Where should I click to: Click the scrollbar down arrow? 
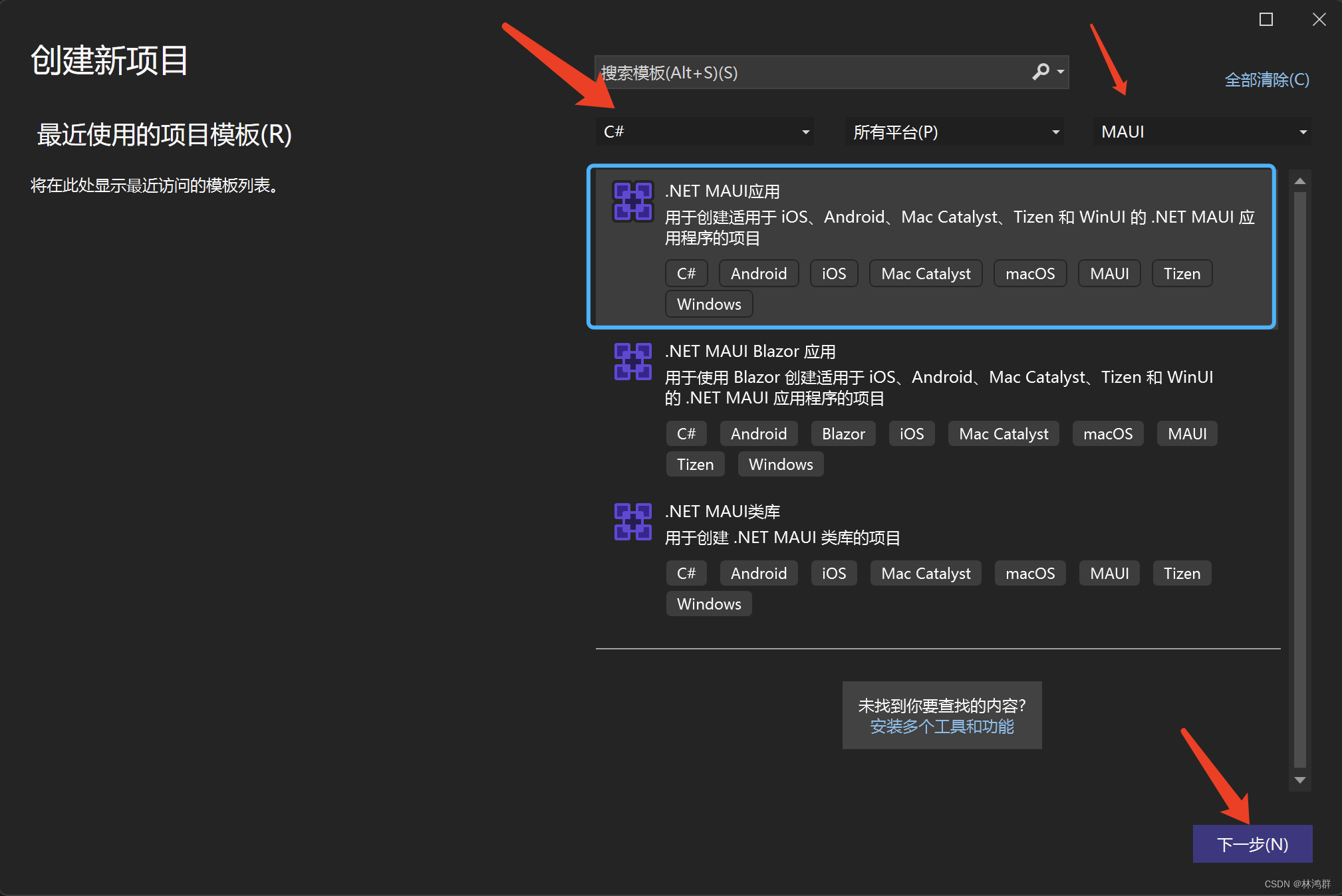[1300, 780]
